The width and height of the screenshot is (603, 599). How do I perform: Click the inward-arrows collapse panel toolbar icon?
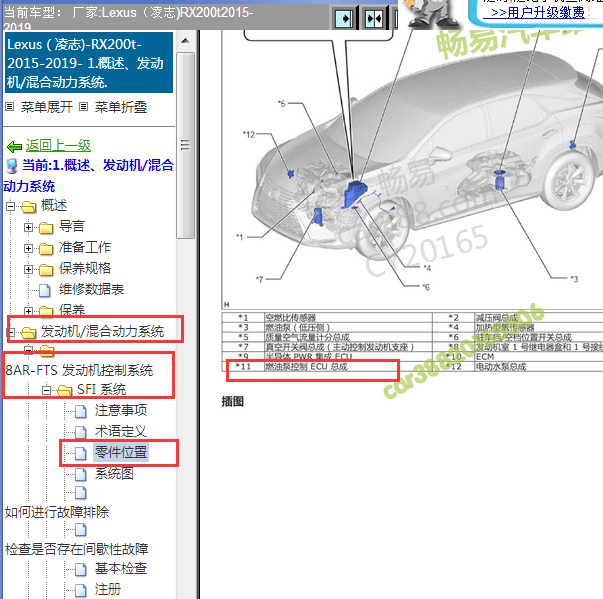(374, 18)
